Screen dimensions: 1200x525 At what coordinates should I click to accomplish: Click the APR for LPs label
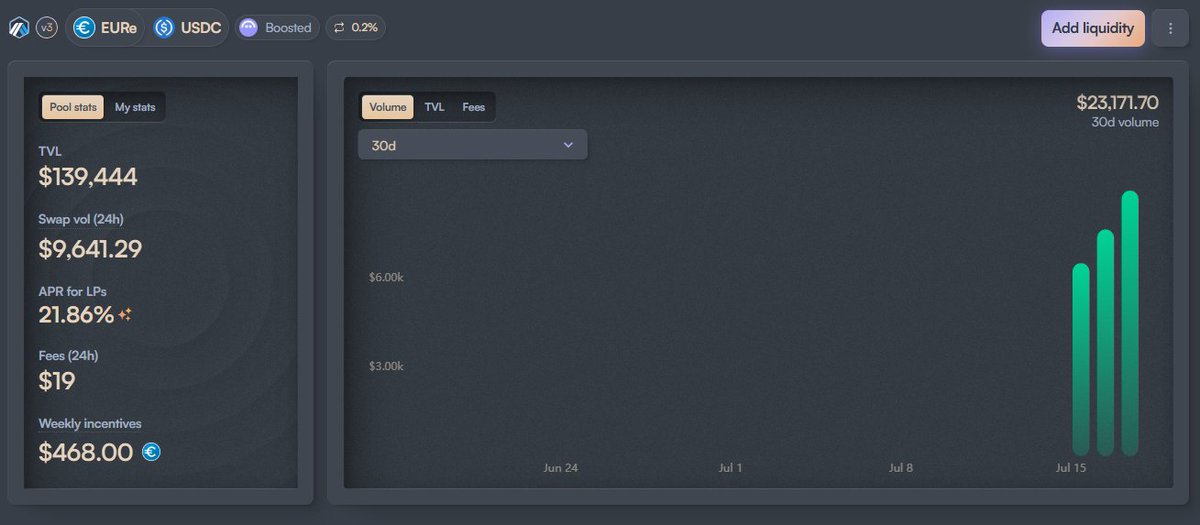pyautogui.click(x=72, y=291)
